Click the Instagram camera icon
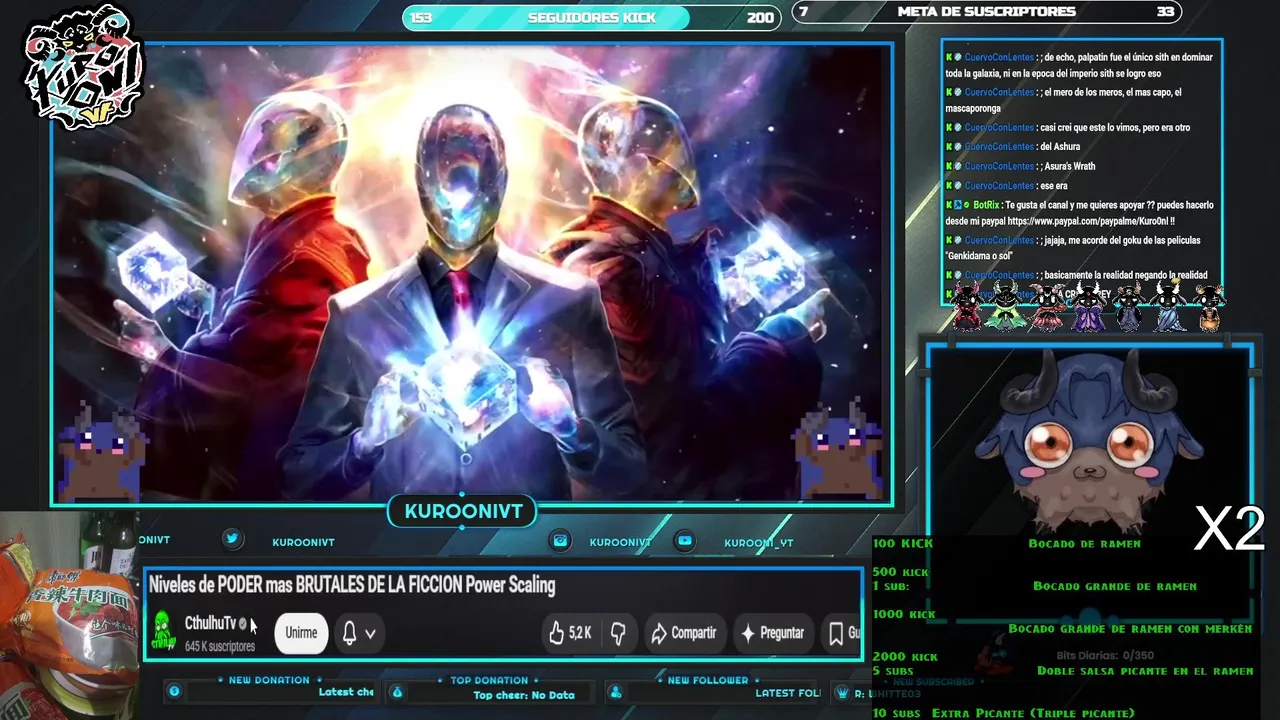The width and height of the screenshot is (1280, 720). coord(561,540)
